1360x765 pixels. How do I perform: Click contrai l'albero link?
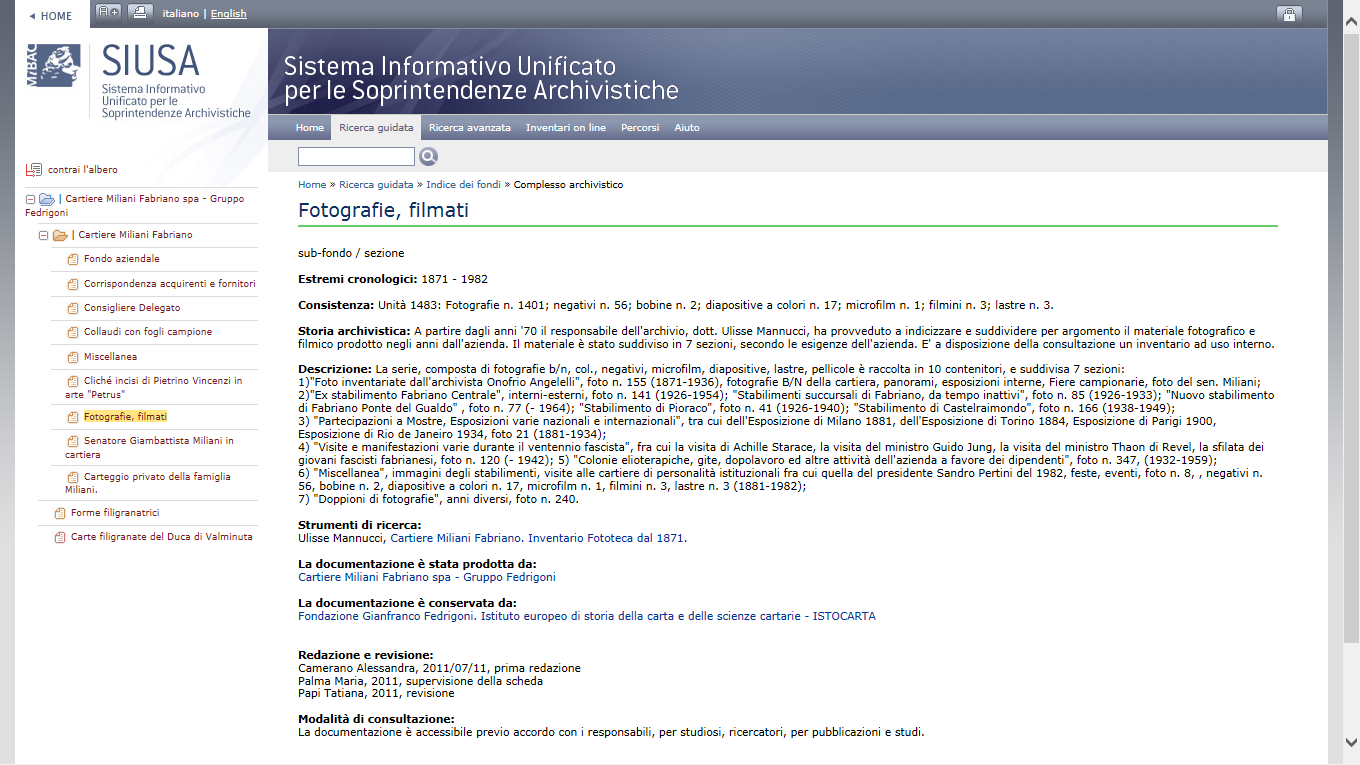click(x=83, y=170)
